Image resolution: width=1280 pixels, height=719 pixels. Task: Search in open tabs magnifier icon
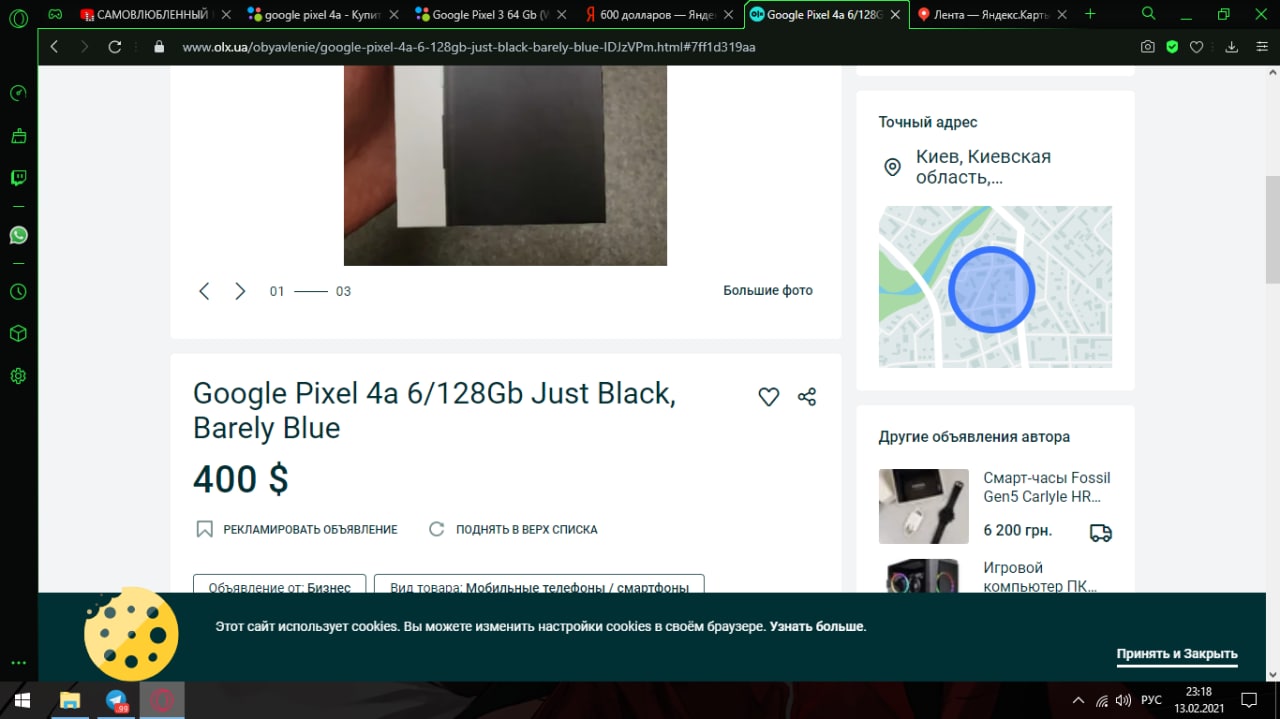tap(1149, 14)
